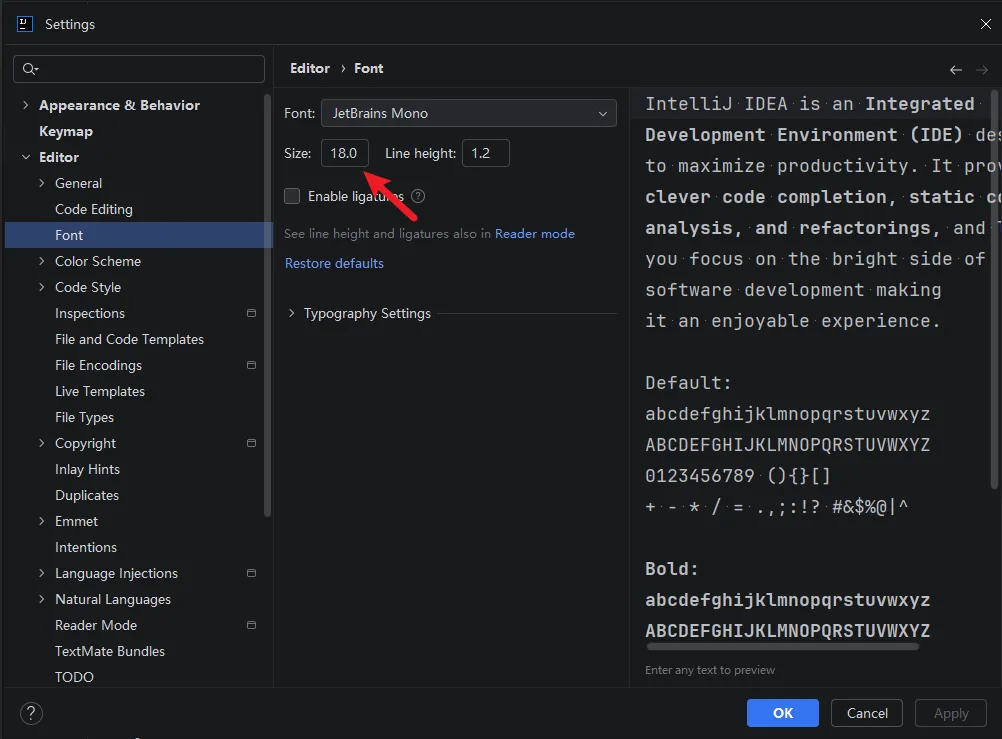Expand the Code Style node

[42, 287]
